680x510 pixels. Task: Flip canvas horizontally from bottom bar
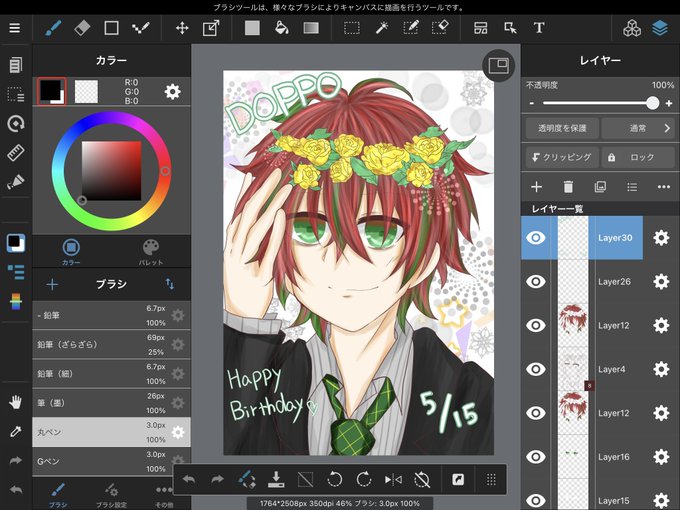point(393,479)
